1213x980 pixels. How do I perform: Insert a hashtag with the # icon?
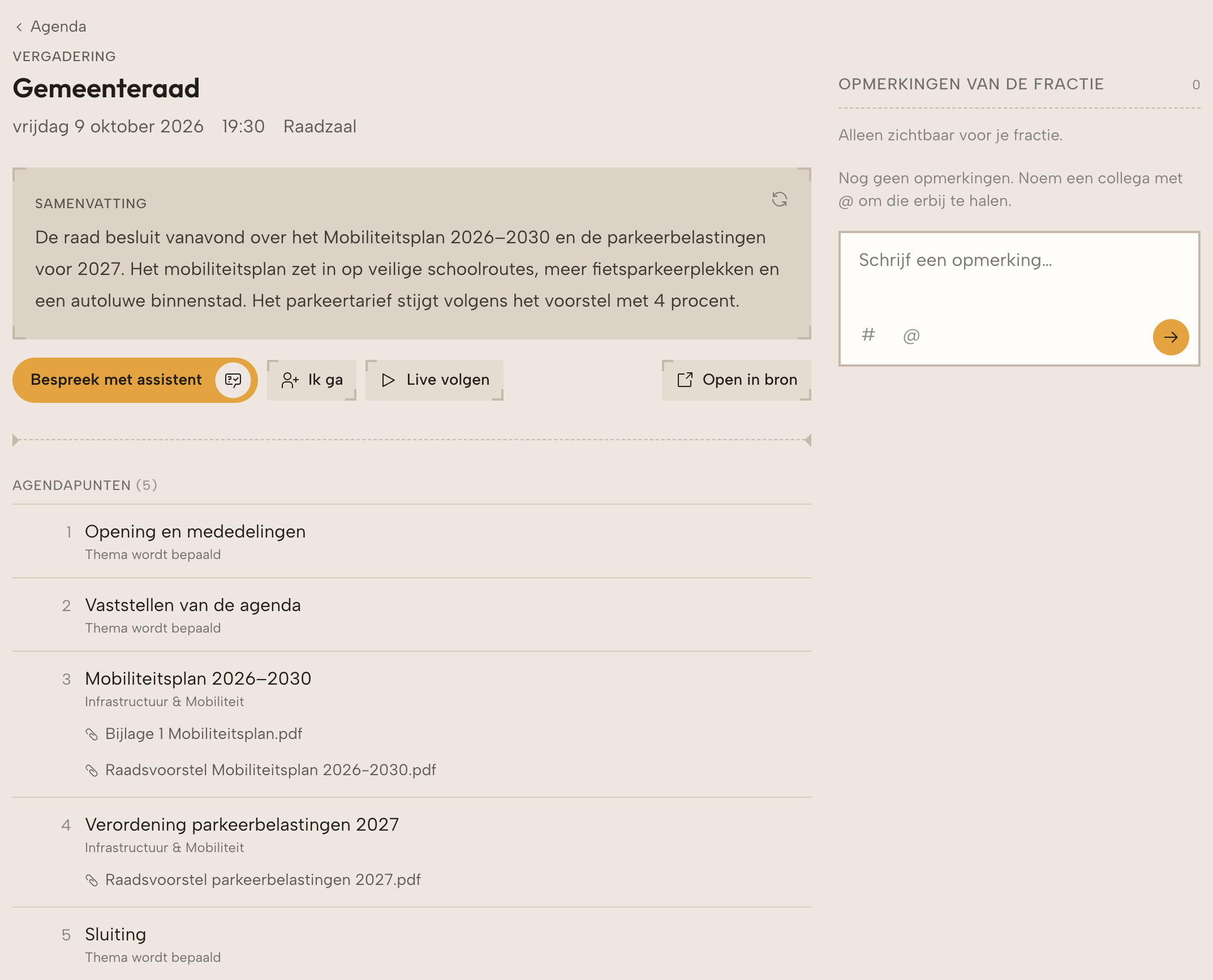click(868, 335)
